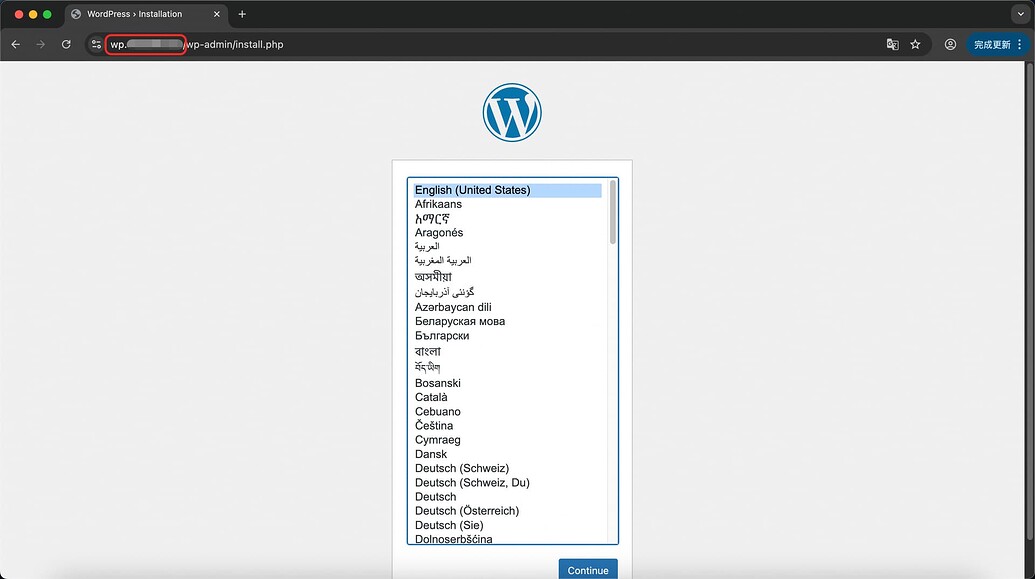Select Deutsch (Sie) language option
Screen dimensions: 1035x579
[x=507, y=525]
